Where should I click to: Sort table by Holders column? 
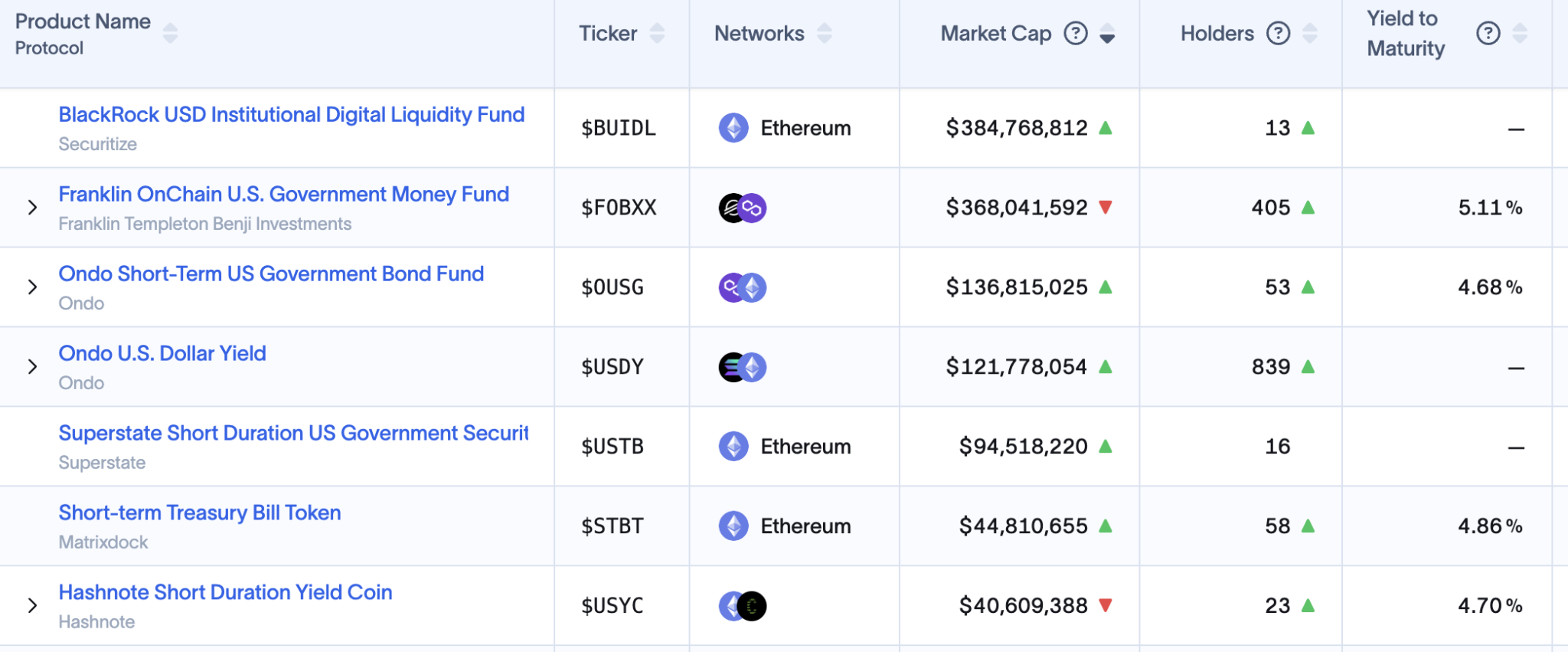[x=1310, y=33]
